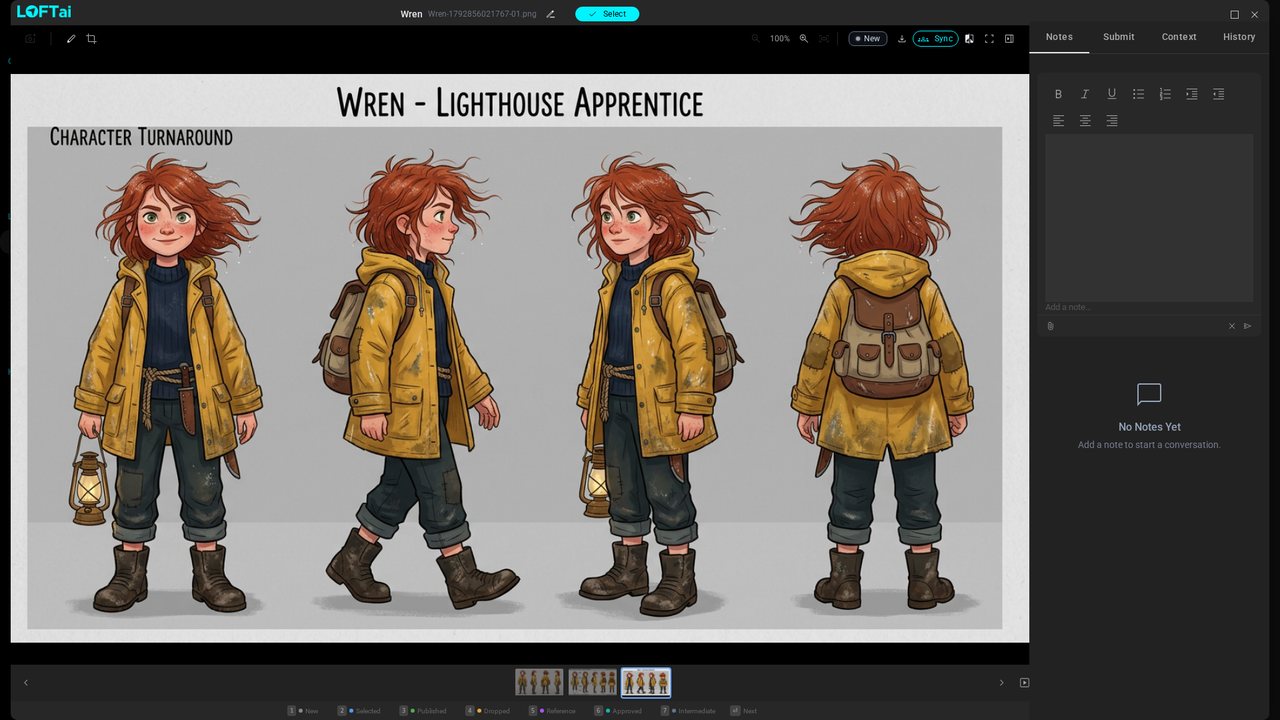Open the Submit tab
Image resolution: width=1280 pixels, height=720 pixels.
click(1119, 37)
